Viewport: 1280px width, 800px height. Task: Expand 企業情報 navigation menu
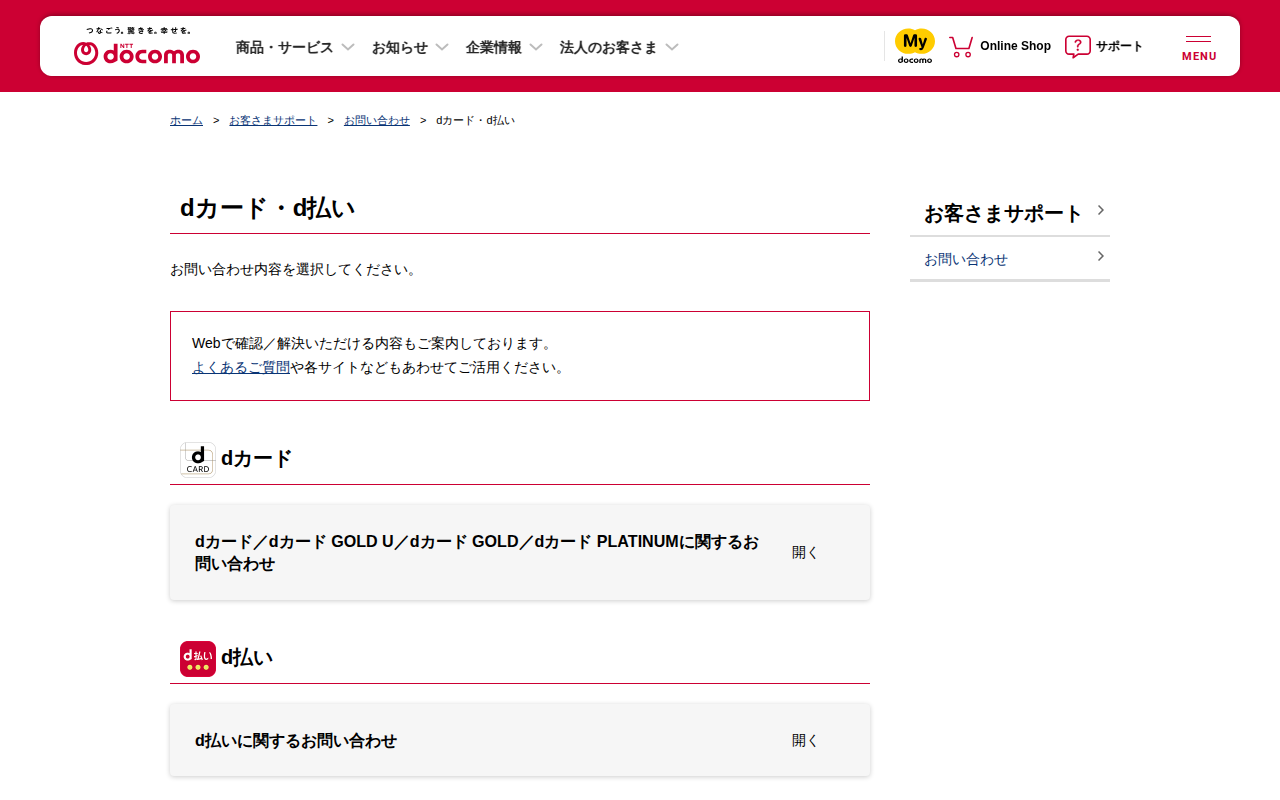504,47
